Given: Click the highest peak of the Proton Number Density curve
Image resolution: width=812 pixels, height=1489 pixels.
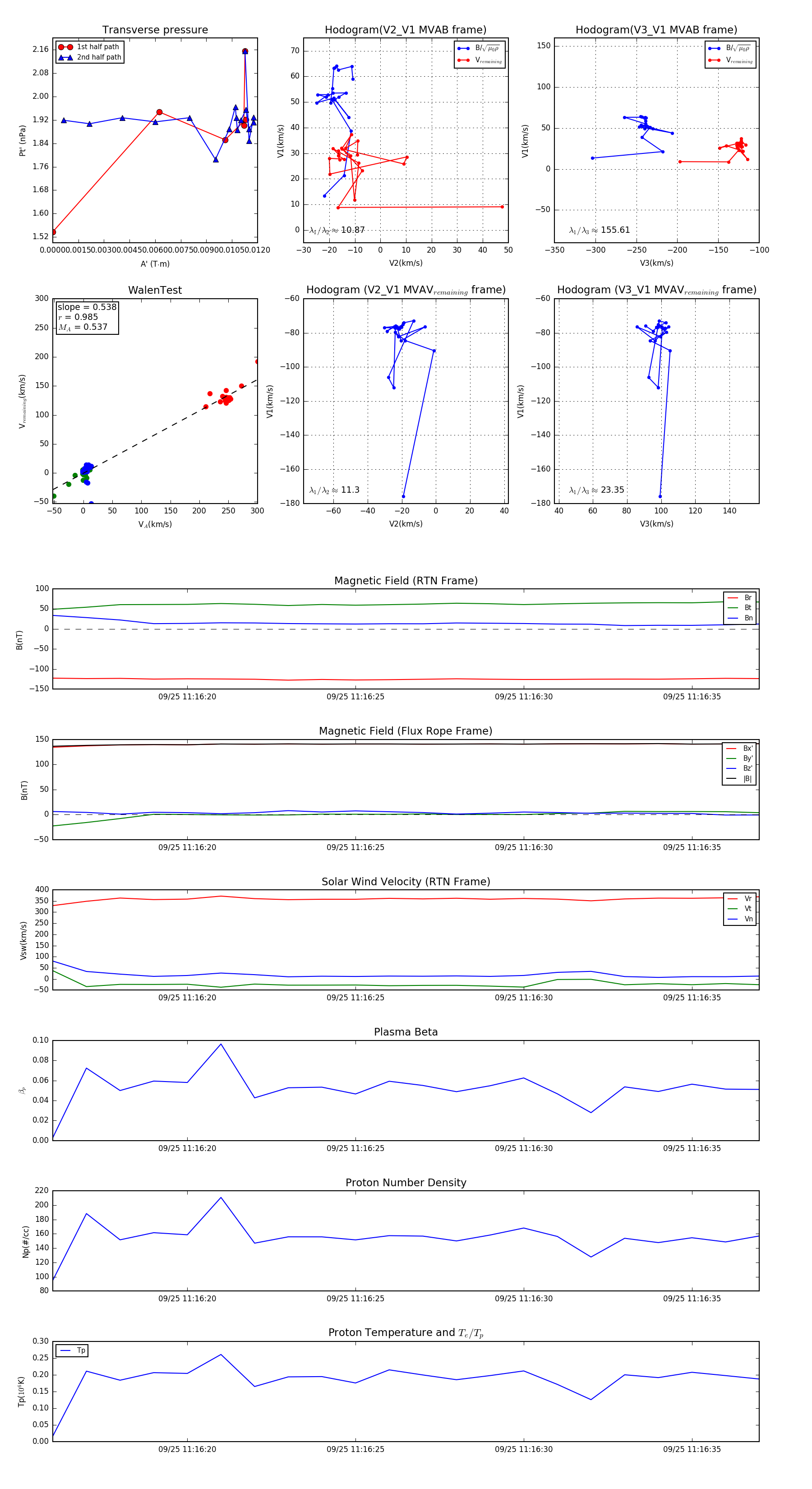Looking at the screenshot, I should [x=221, y=1197].
